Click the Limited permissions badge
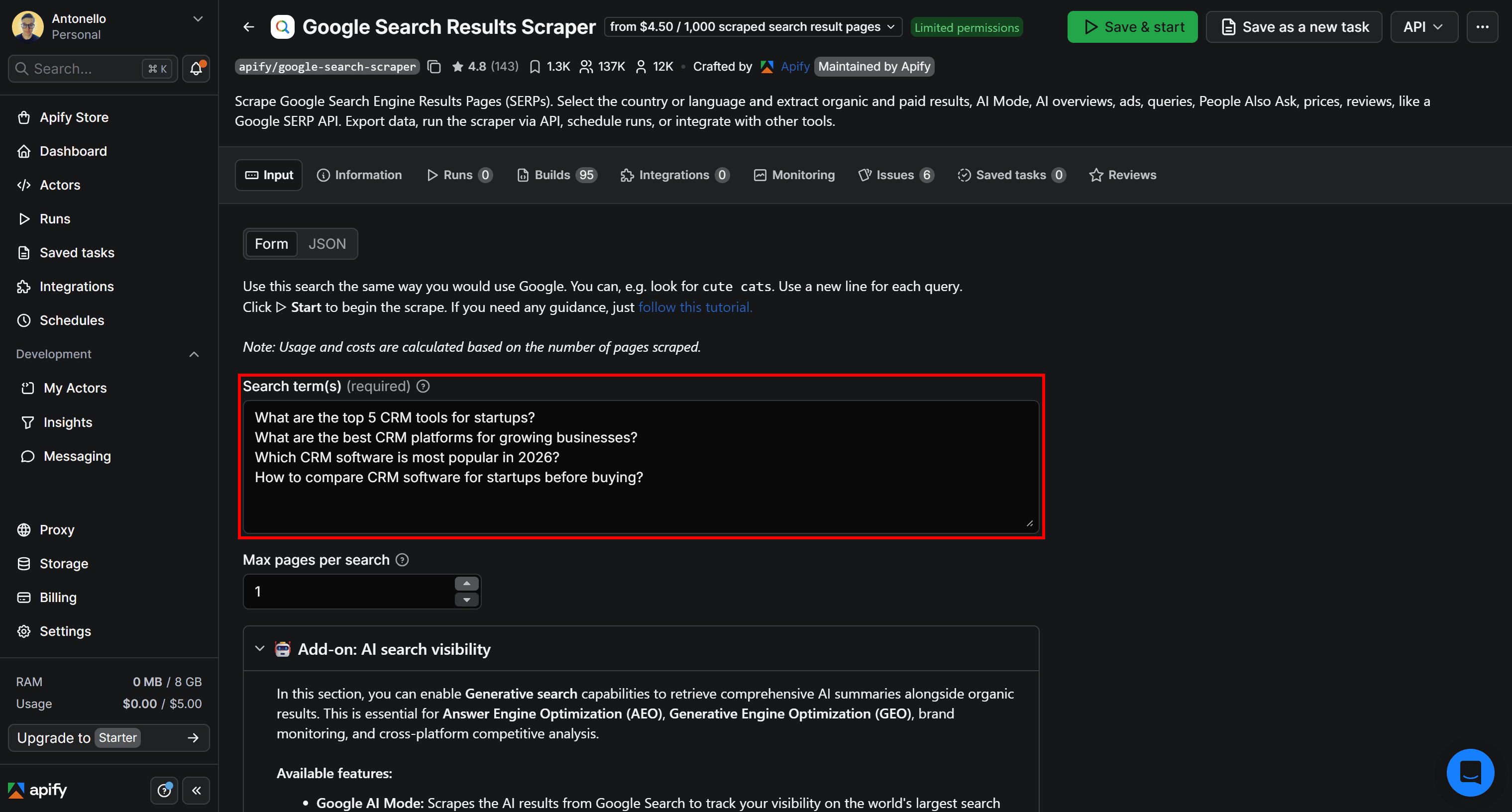Screen dimensions: 1512x812 967,27
